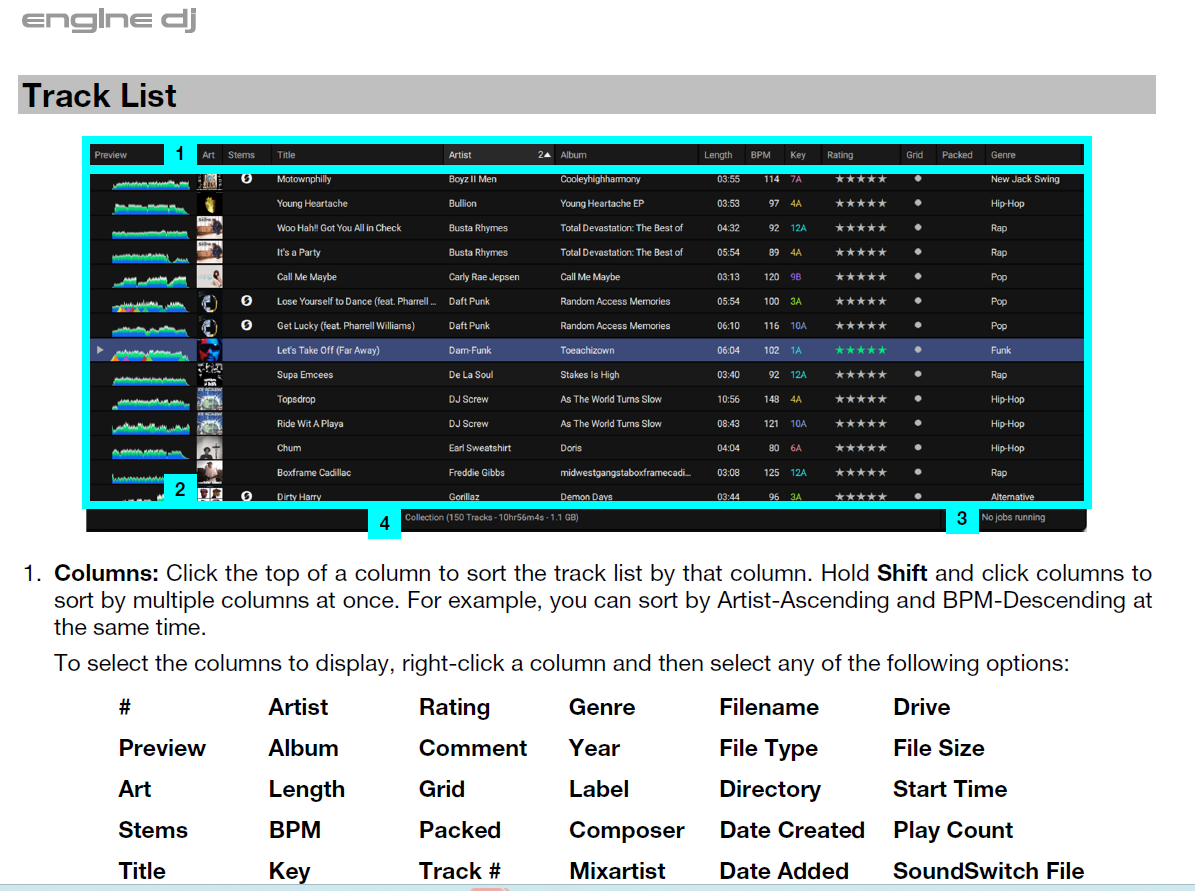Click the Art column header
This screenshot has height=891, width=1195.
pyautogui.click(x=208, y=155)
